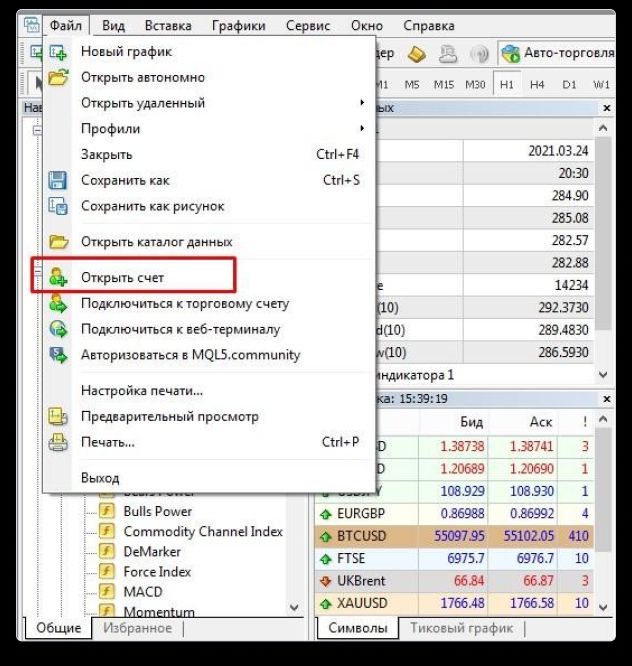Select the M15 timeframe
The width and height of the screenshot is (632, 666).
(443, 85)
